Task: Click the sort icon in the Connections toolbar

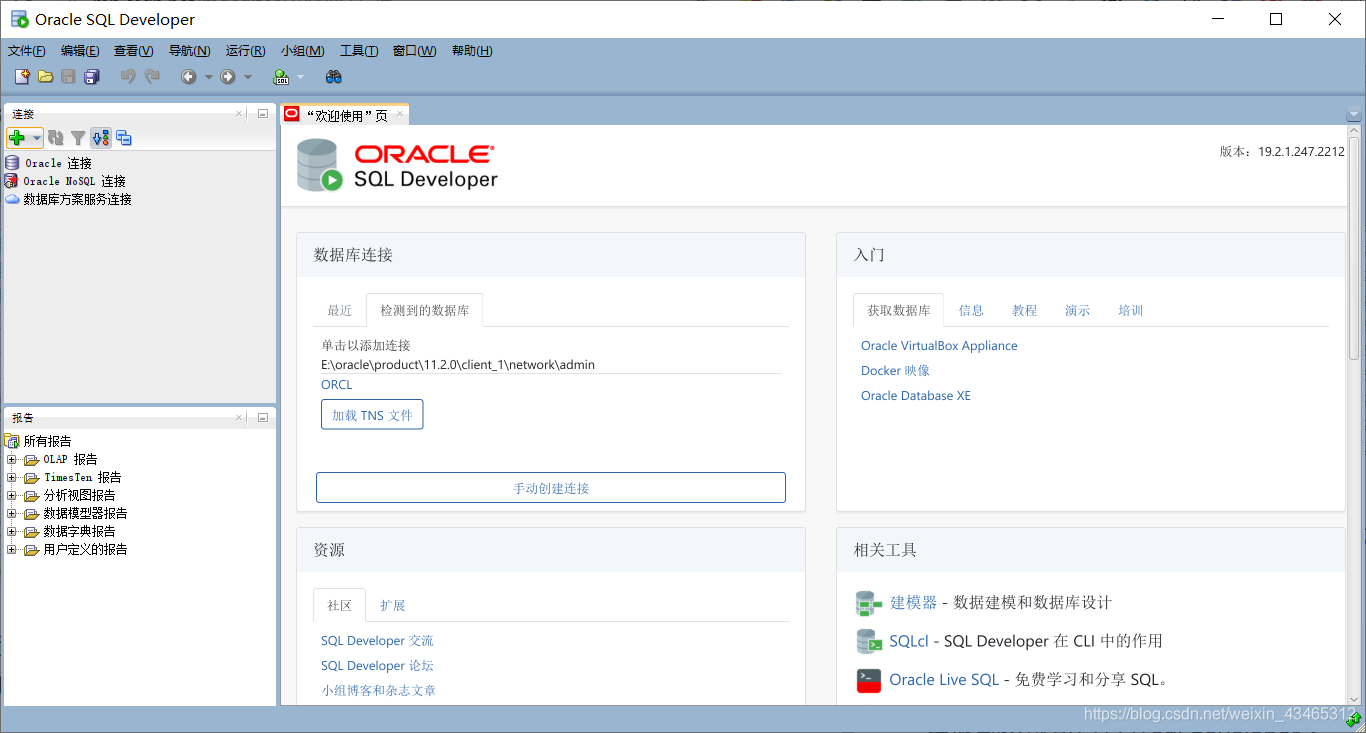Action: pyautogui.click(x=100, y=137)
